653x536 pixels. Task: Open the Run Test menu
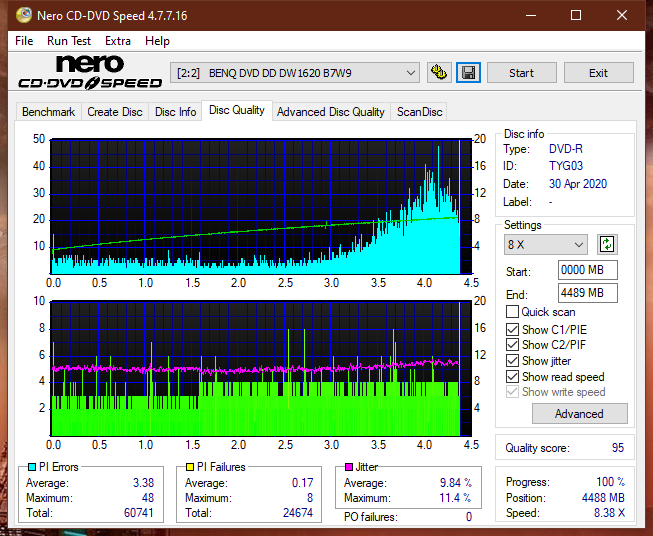pyautogui.click(x=69, y=41)
